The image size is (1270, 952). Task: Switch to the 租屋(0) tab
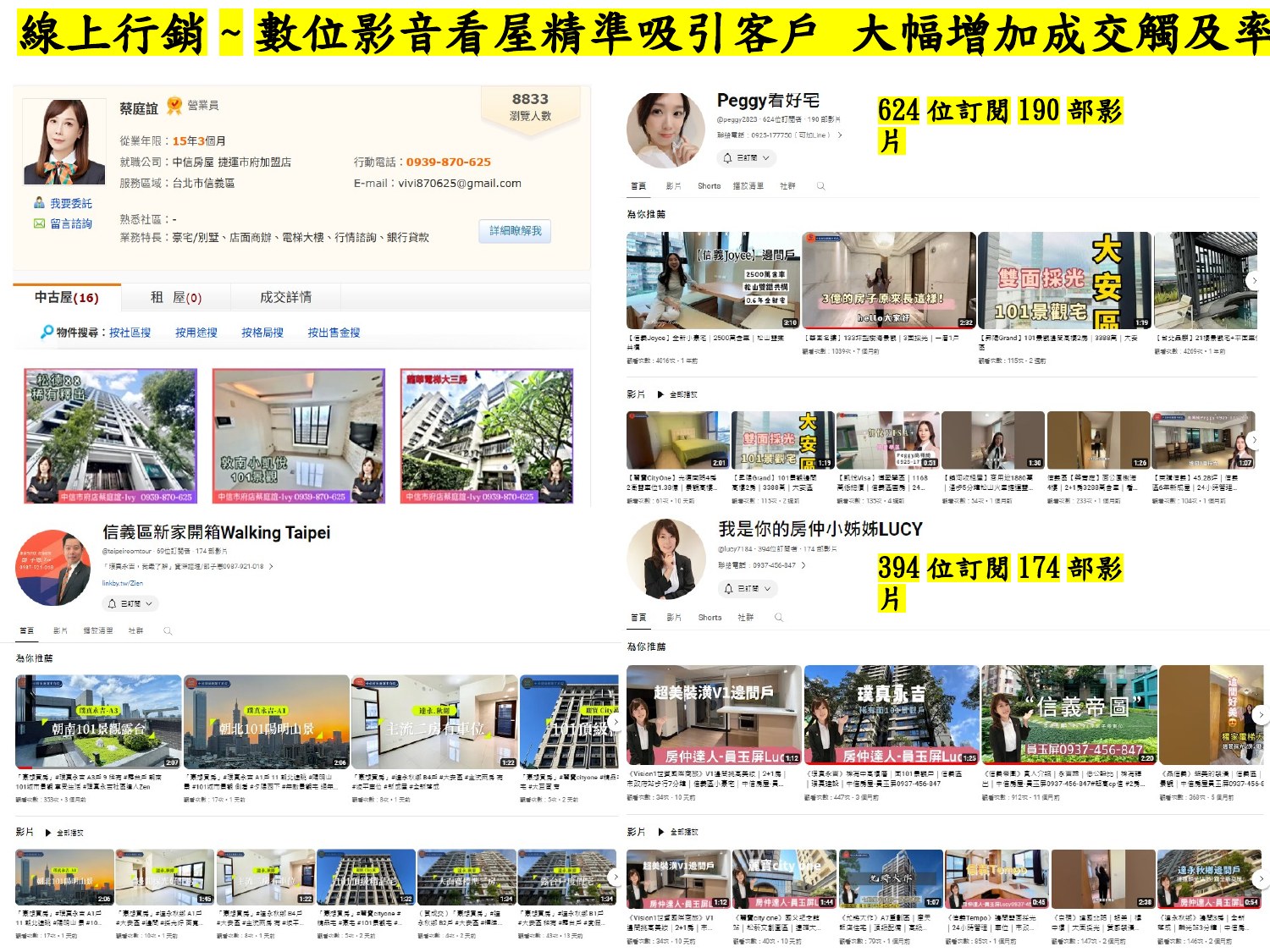coord(176,297)
